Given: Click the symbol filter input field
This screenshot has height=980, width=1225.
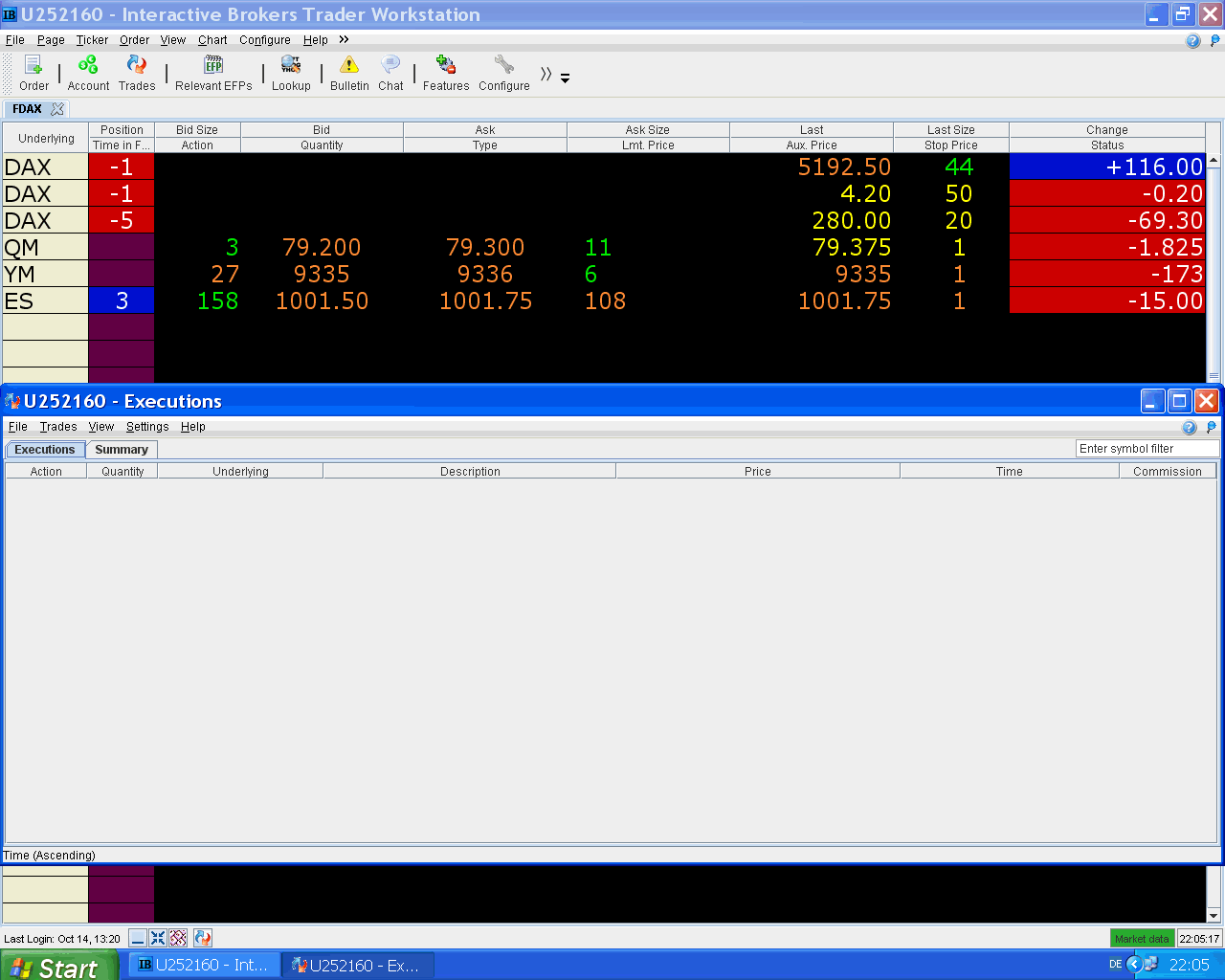Looking at the screenshot, I should (x=1147, y=449).
